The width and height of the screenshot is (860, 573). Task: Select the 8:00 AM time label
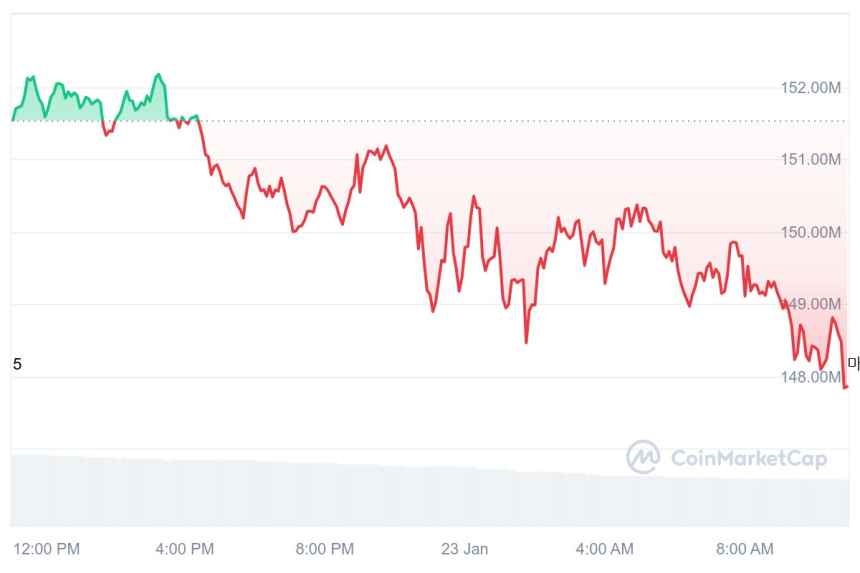745,549
